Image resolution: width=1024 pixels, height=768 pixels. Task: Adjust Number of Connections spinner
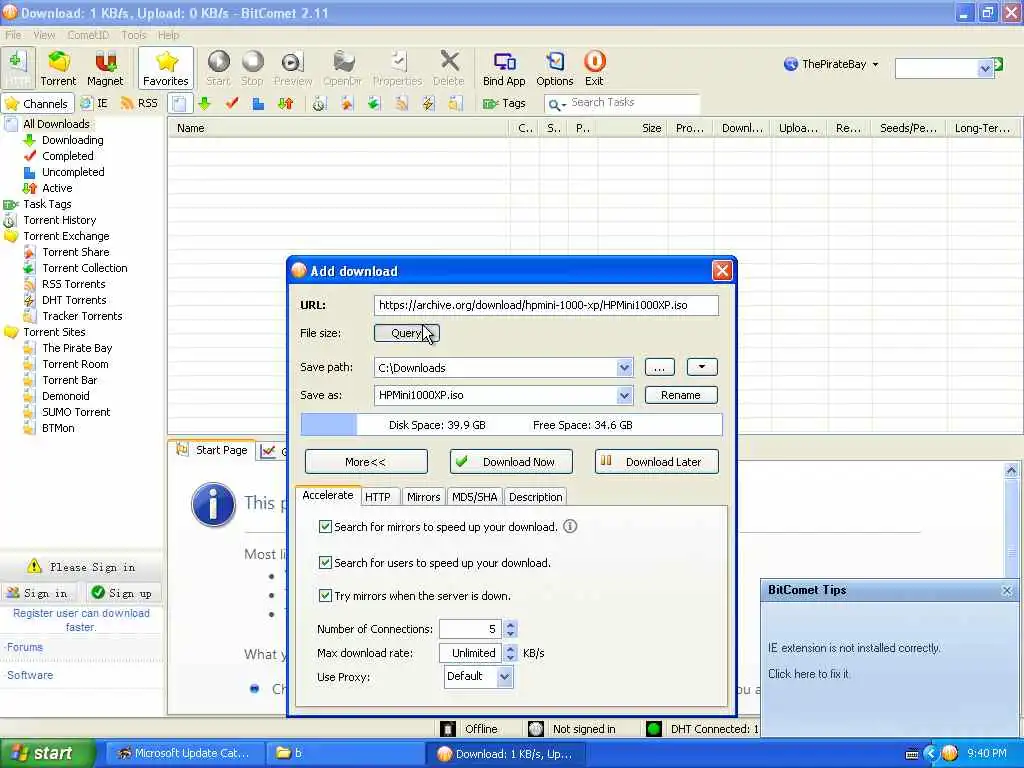pos(511,629)
